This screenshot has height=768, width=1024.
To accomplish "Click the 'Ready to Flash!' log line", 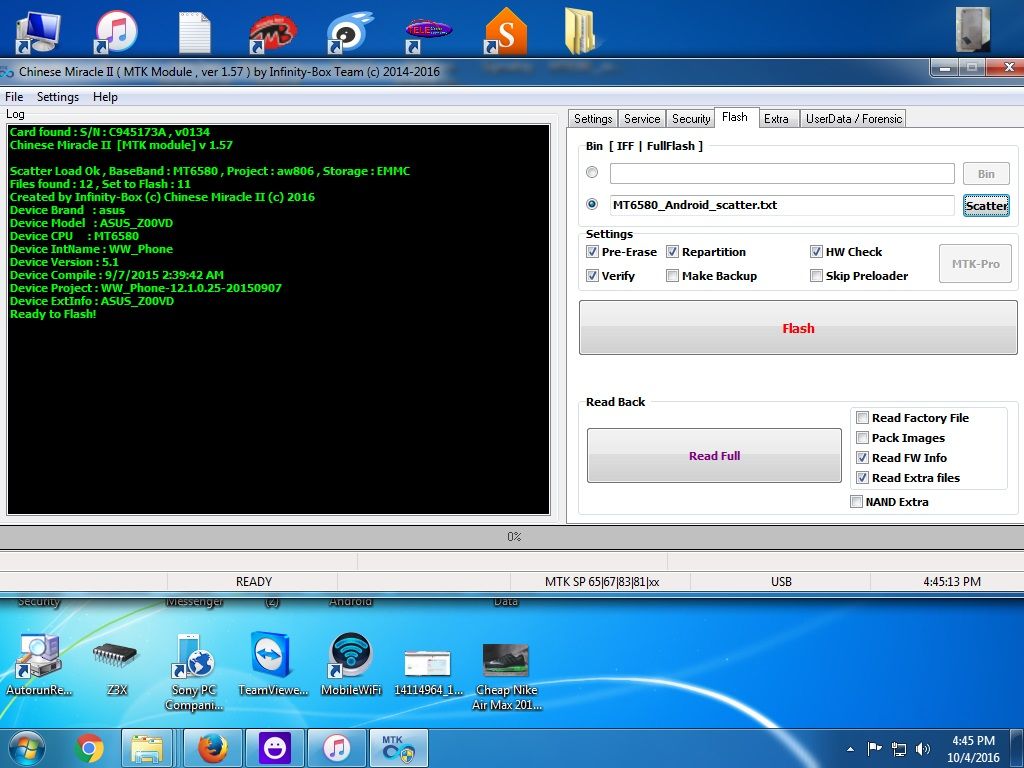I will tap(53, 314).
